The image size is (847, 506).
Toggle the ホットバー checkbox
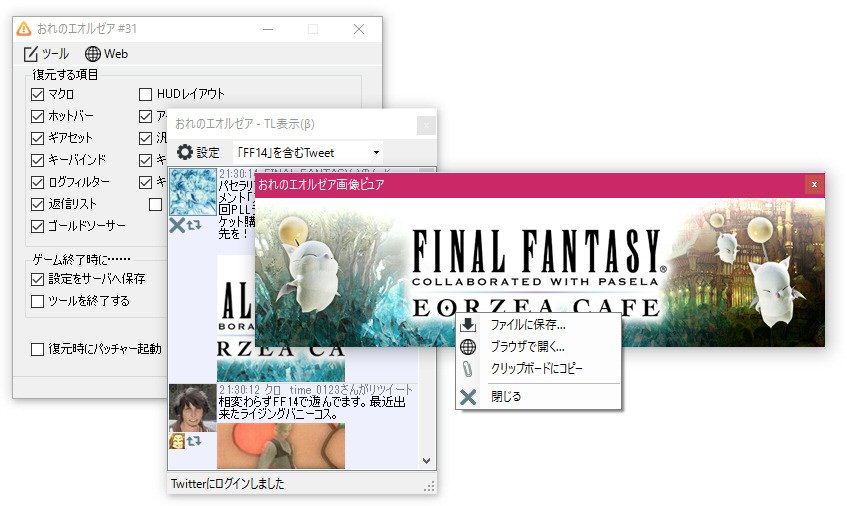(x=37, y=116)
